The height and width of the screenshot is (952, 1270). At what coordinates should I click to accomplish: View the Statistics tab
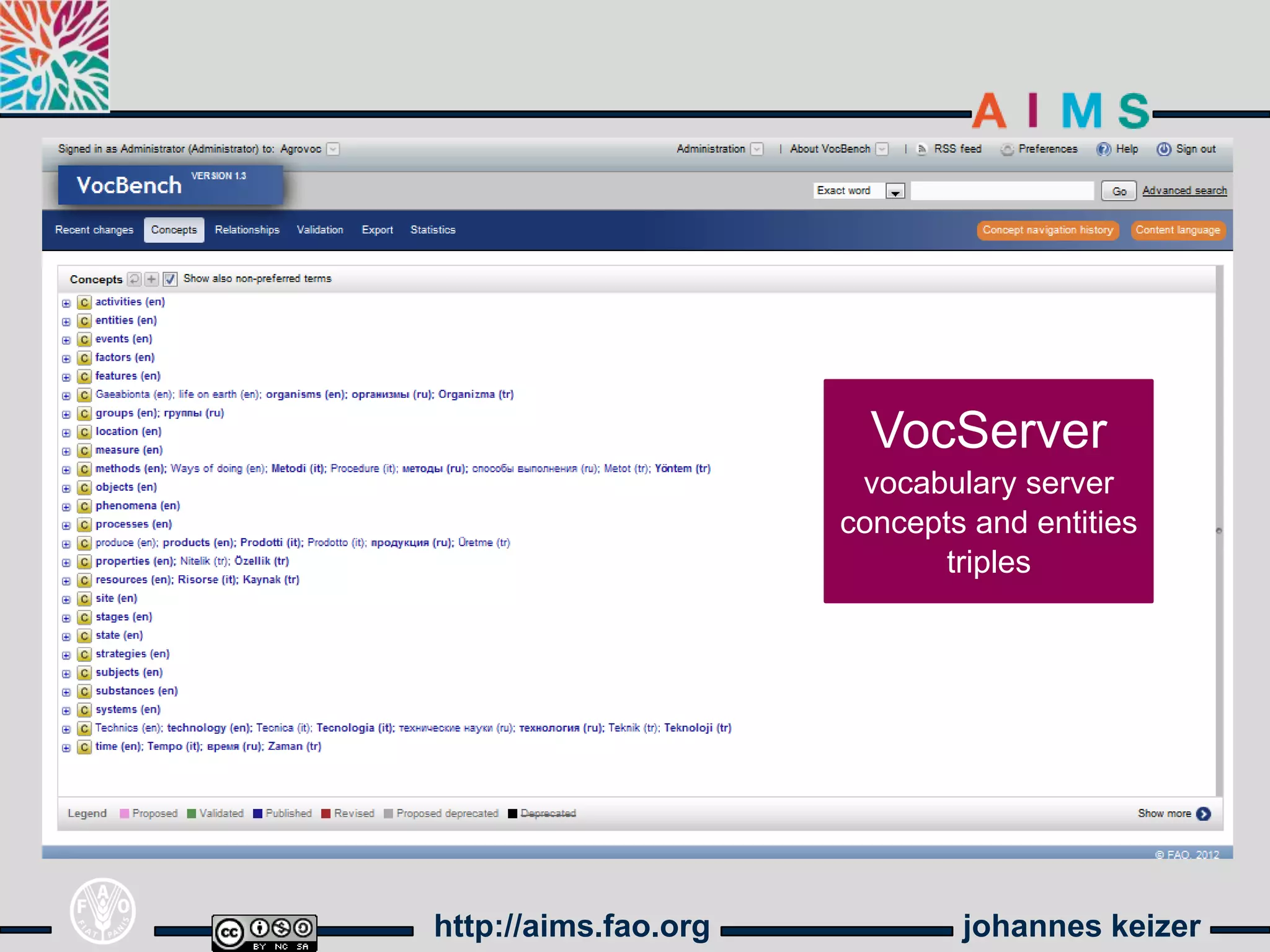(433, 230)
